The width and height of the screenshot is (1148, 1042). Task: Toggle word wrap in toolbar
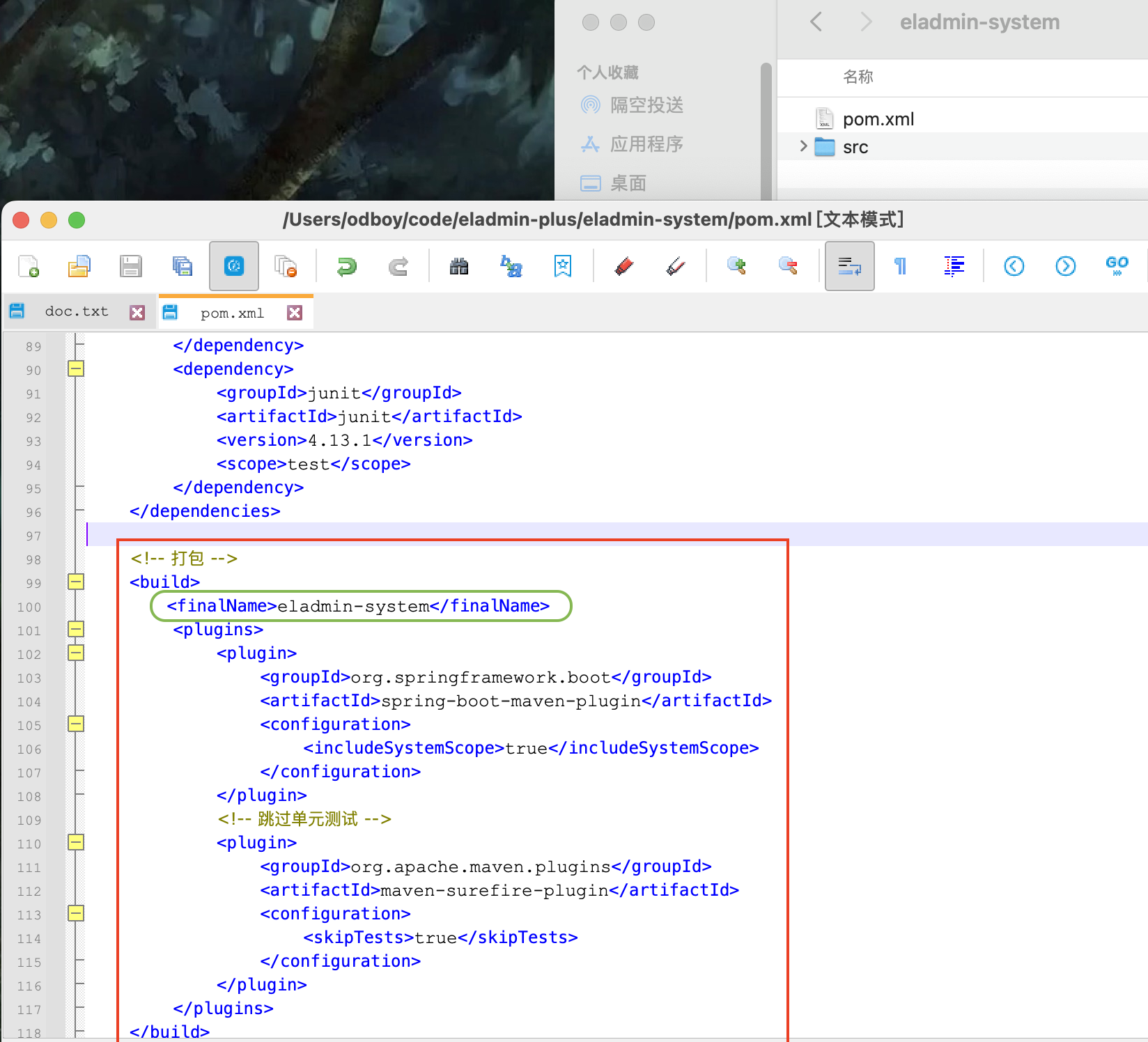point(849,266)
